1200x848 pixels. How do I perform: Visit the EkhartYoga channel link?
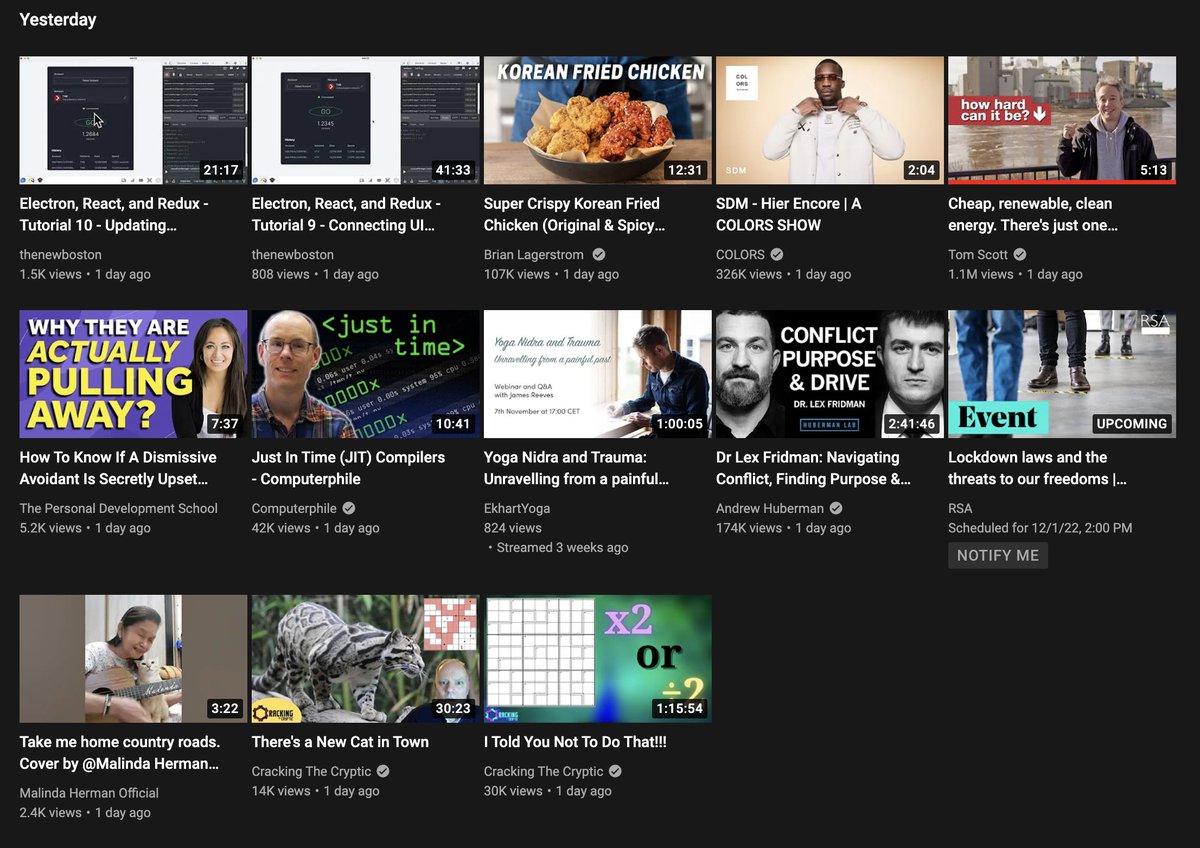click(x=517, y=508)
